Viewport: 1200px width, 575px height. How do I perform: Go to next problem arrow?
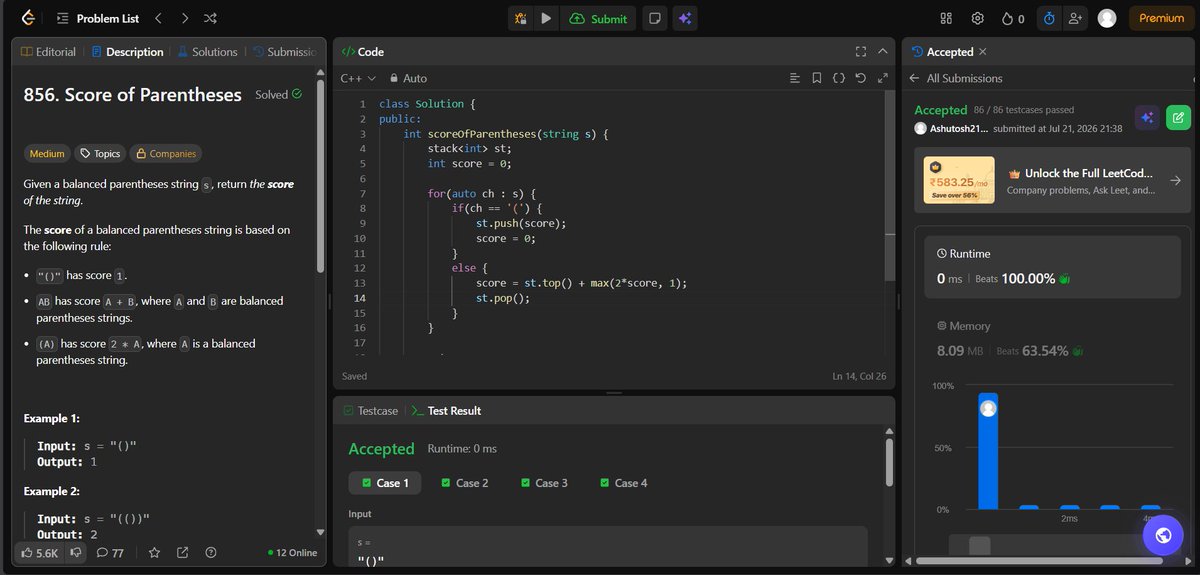coord(184,18)
